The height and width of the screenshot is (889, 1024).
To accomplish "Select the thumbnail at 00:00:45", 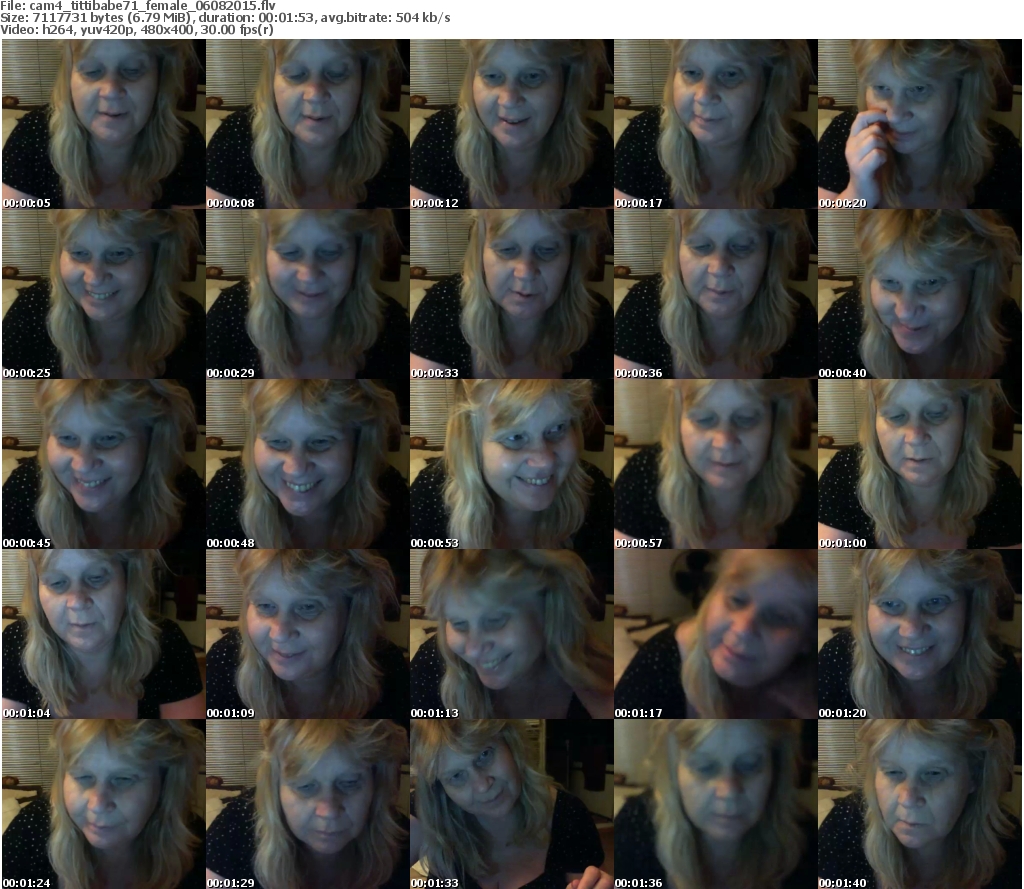I will coord(104,464).
